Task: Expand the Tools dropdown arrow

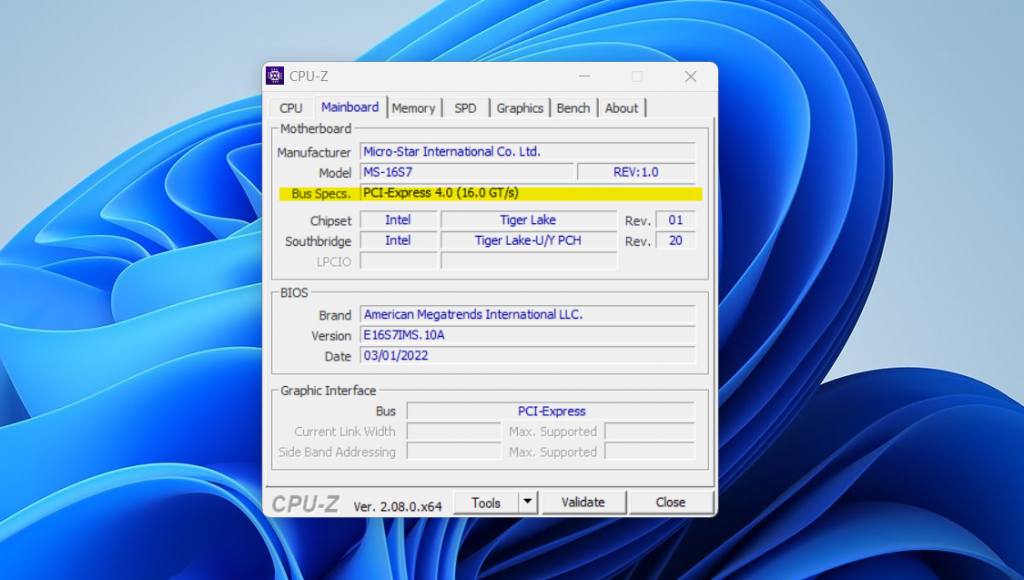Action: click(528, 502)
